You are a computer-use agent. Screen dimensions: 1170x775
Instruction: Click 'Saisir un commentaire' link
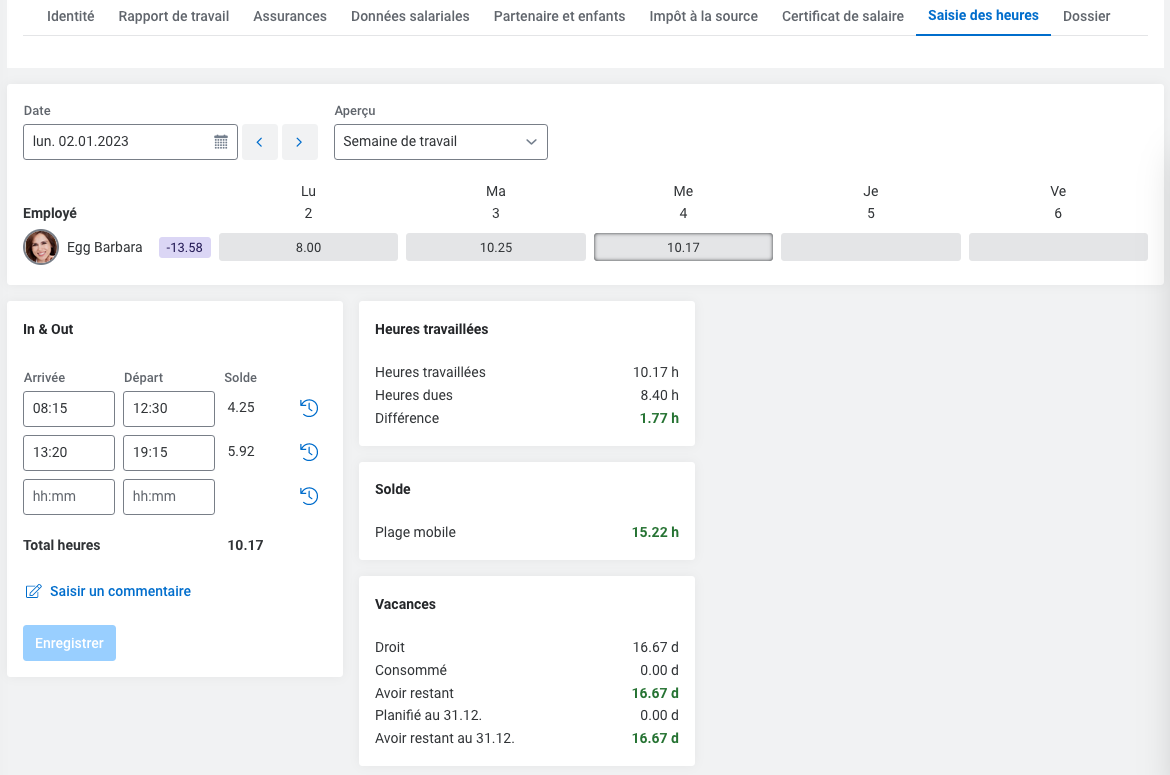pyautogui.click(x=120, y=591)
